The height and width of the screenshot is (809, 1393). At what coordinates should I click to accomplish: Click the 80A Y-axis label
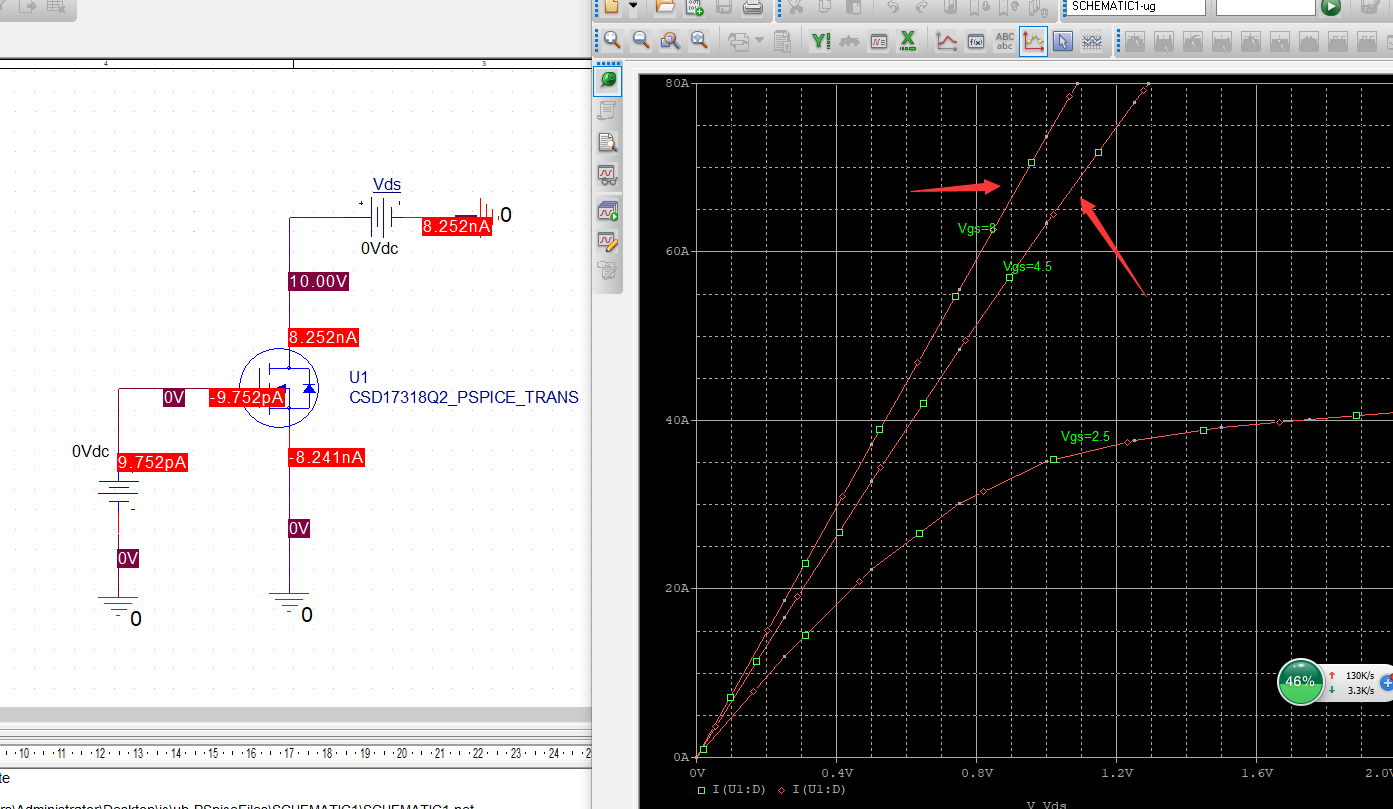pyautogui.click(x=677, y=83)
